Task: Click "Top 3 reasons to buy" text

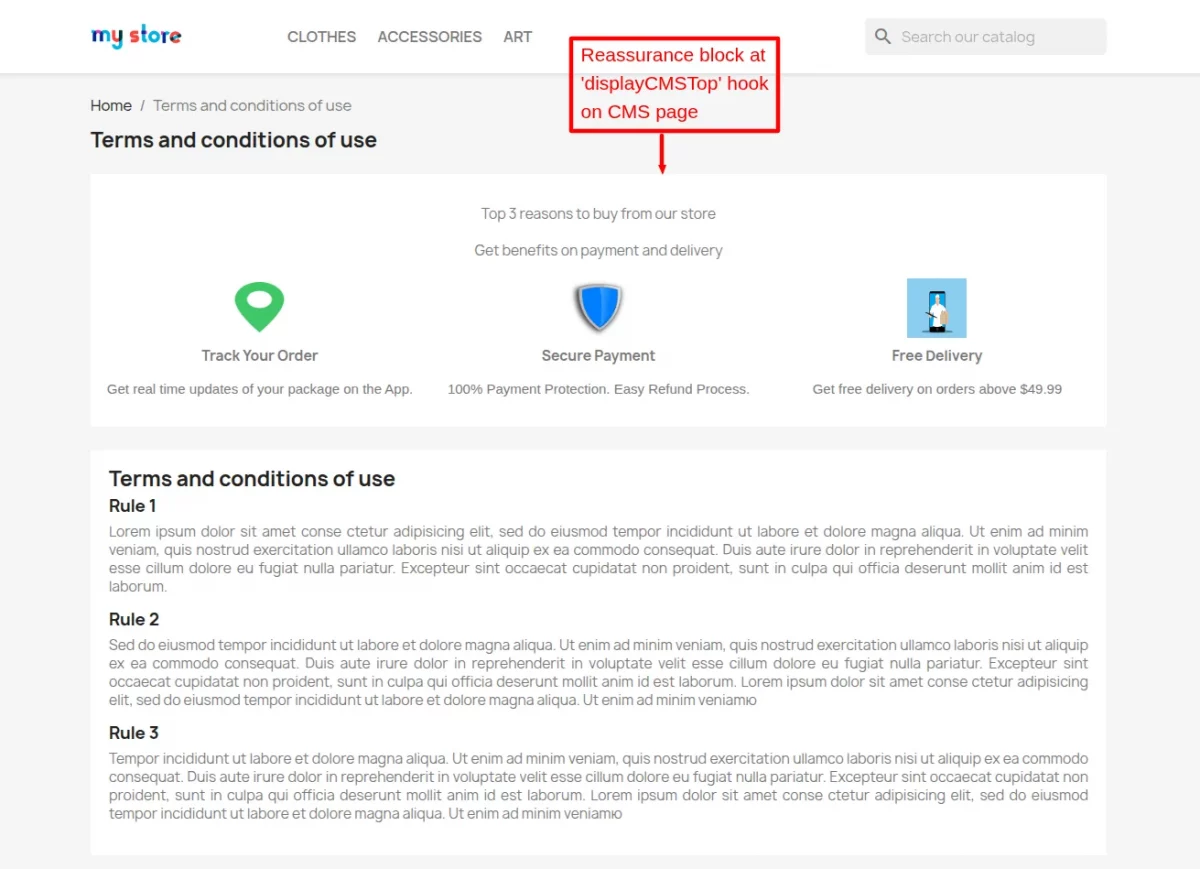Action: tap(598, 214)
